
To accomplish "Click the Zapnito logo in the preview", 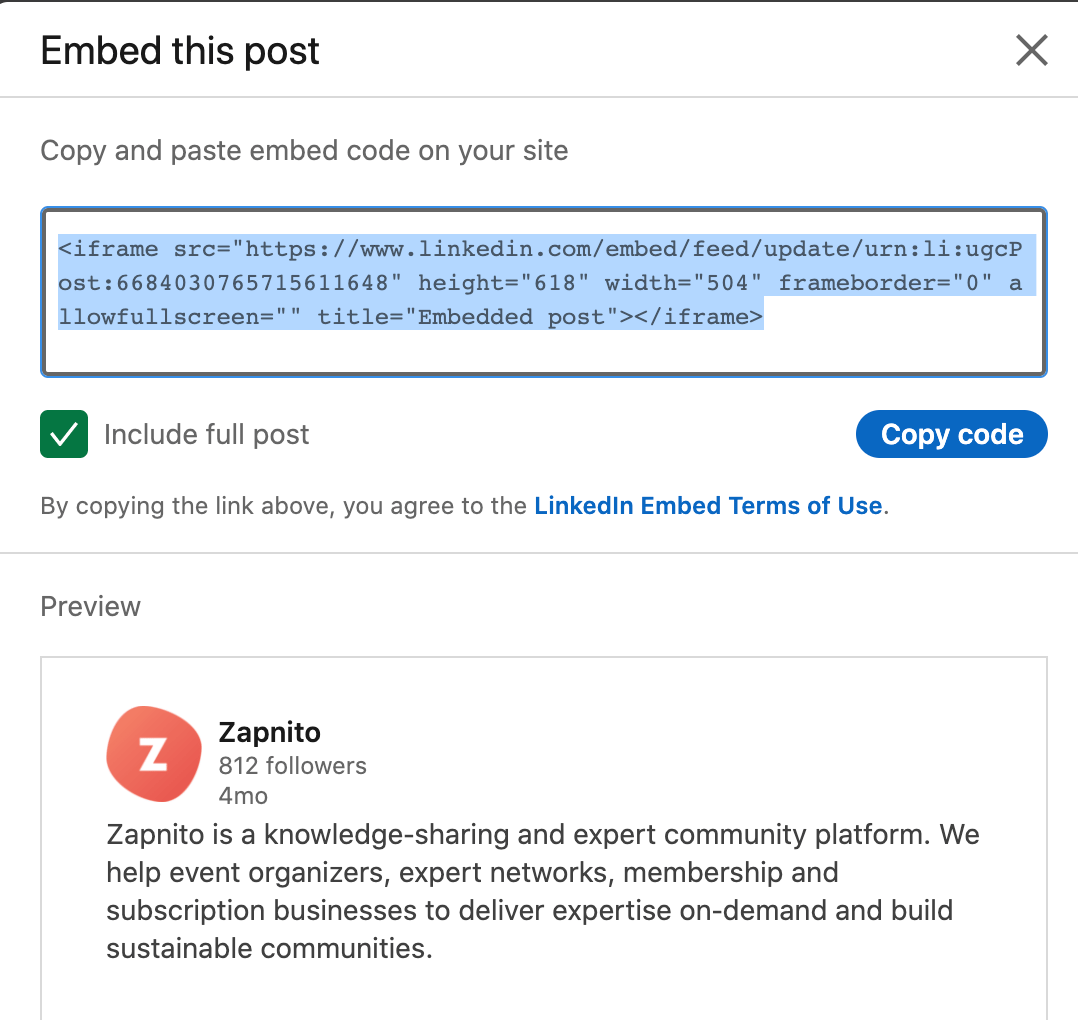I will [x=153, y=754].
